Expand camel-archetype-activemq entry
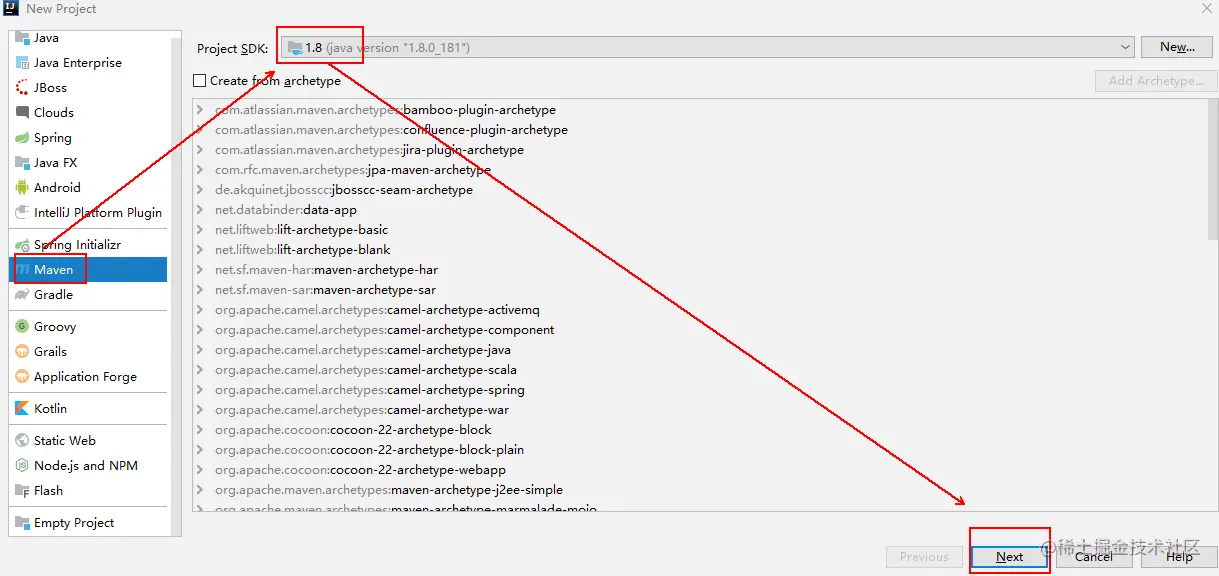This screenshot has height=576, width=1219. [201, 310]
